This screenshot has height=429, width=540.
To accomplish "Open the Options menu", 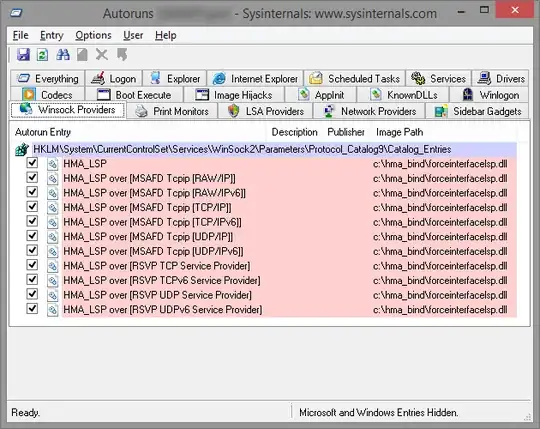I will [x=93, y=35].
